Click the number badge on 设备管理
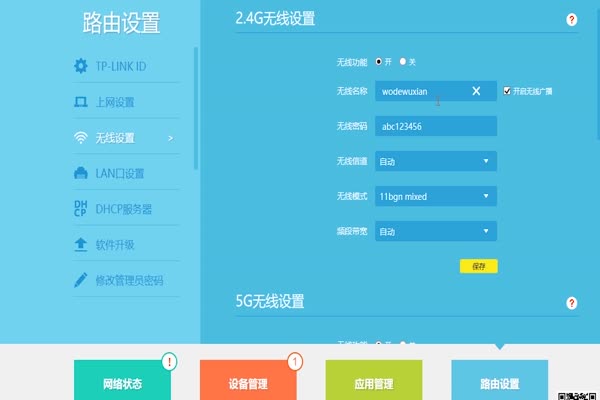The width and height of the screenshot is (600, 400). coord(295,361)
